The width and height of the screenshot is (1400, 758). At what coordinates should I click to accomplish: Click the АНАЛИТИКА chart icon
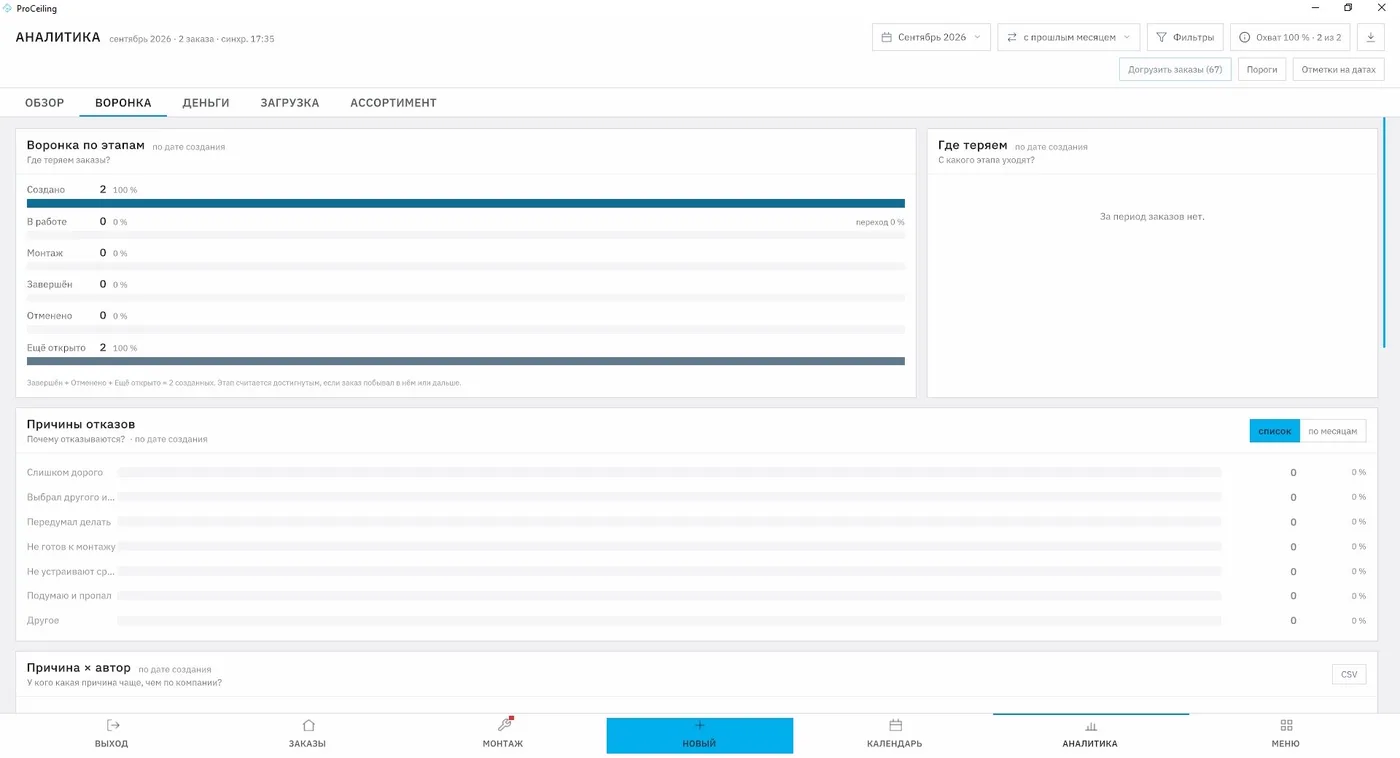pos(1091,726)
